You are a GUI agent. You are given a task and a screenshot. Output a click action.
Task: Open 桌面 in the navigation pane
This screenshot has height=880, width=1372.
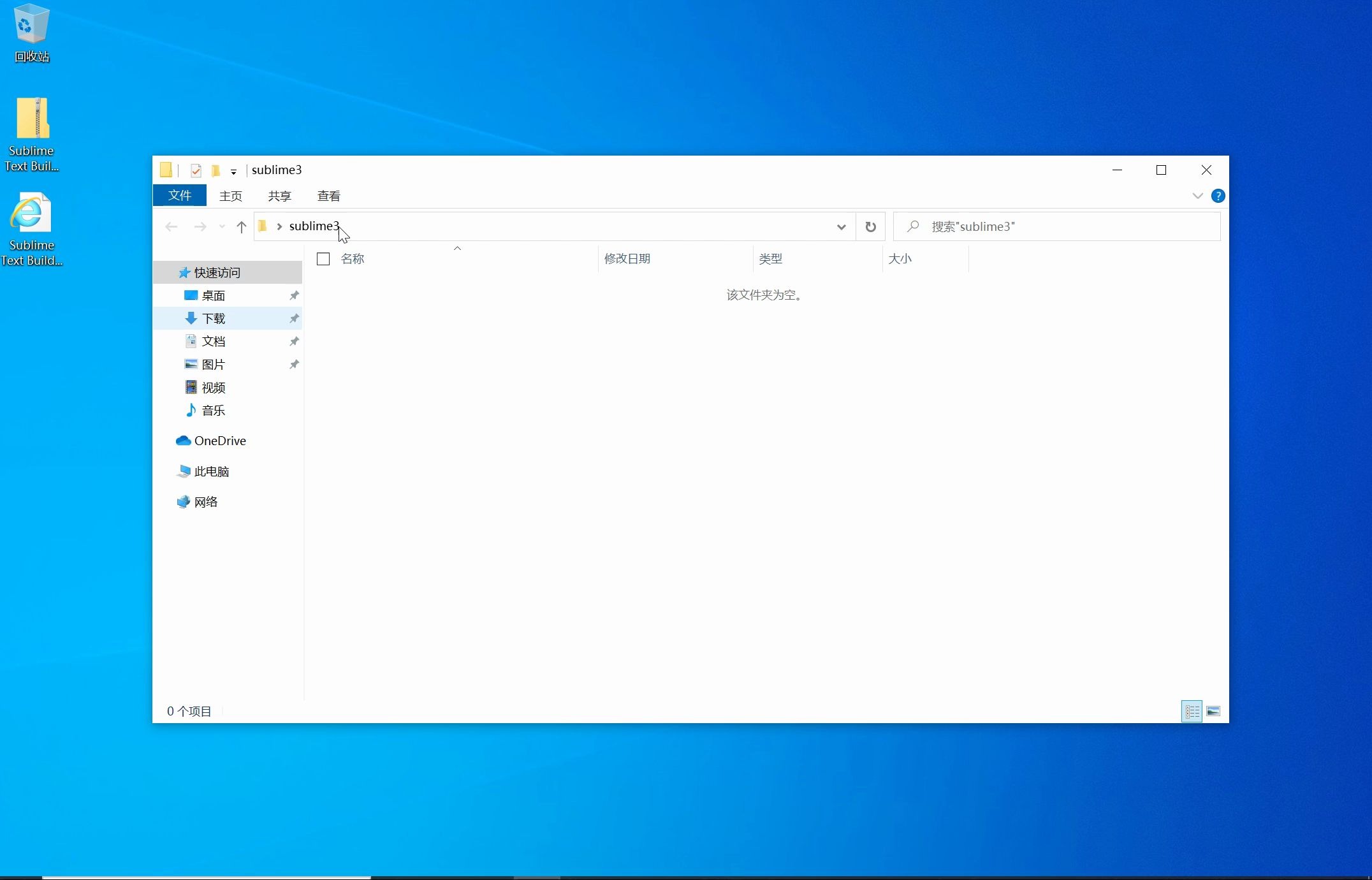(228, 295)
